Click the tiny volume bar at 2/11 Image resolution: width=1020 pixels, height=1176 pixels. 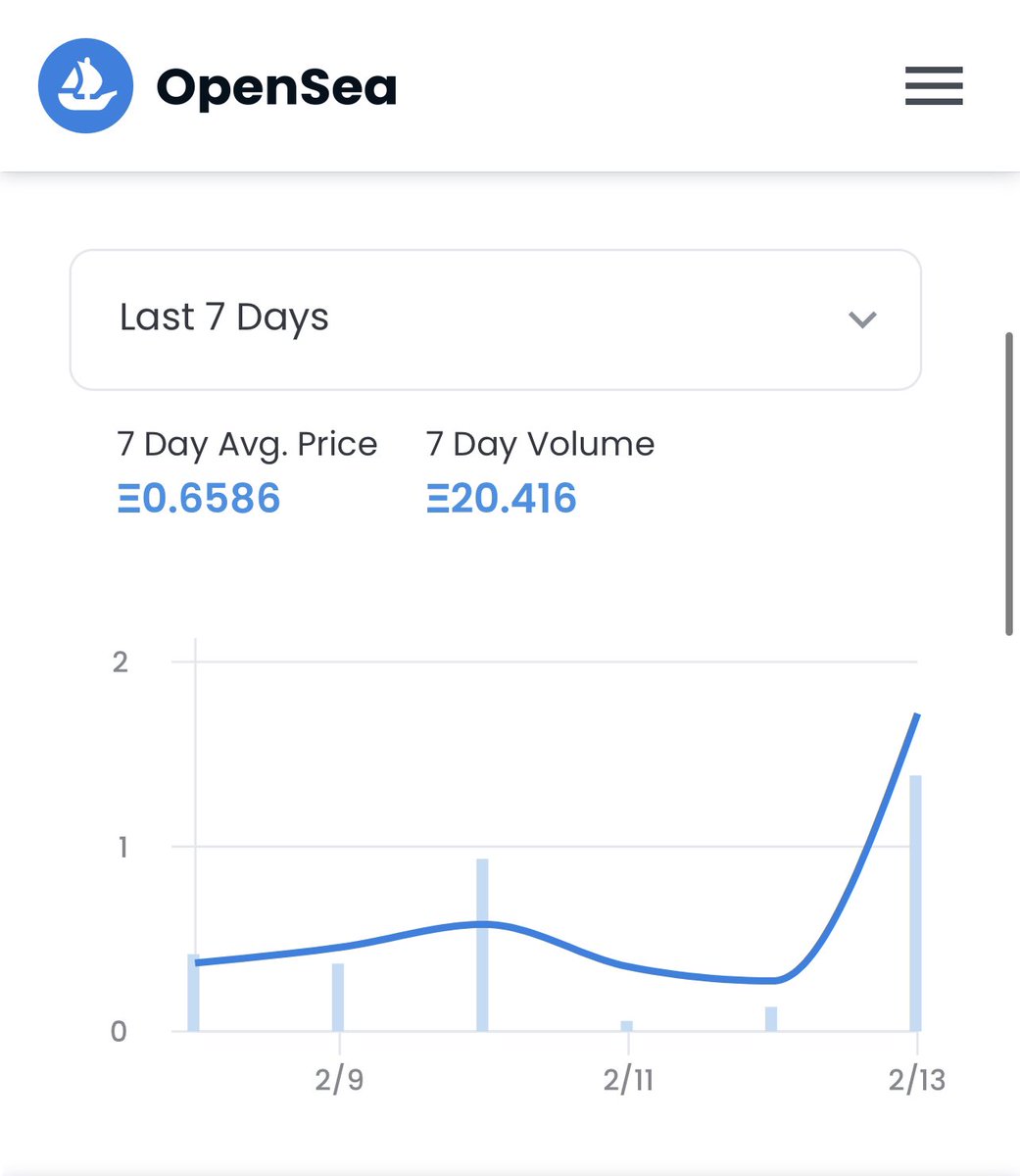click(627, 1026)
